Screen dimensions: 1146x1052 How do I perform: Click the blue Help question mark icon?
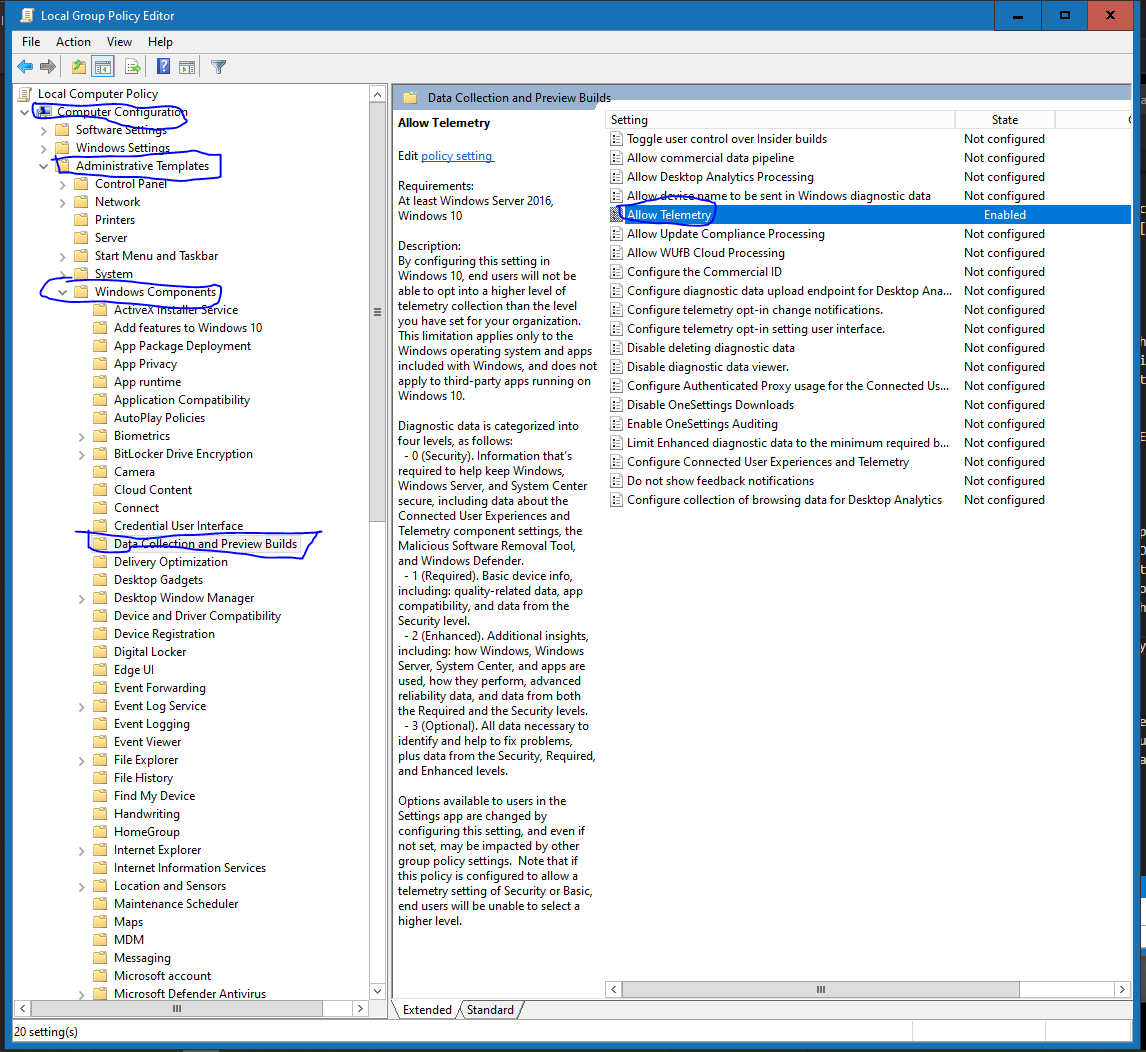164,67
